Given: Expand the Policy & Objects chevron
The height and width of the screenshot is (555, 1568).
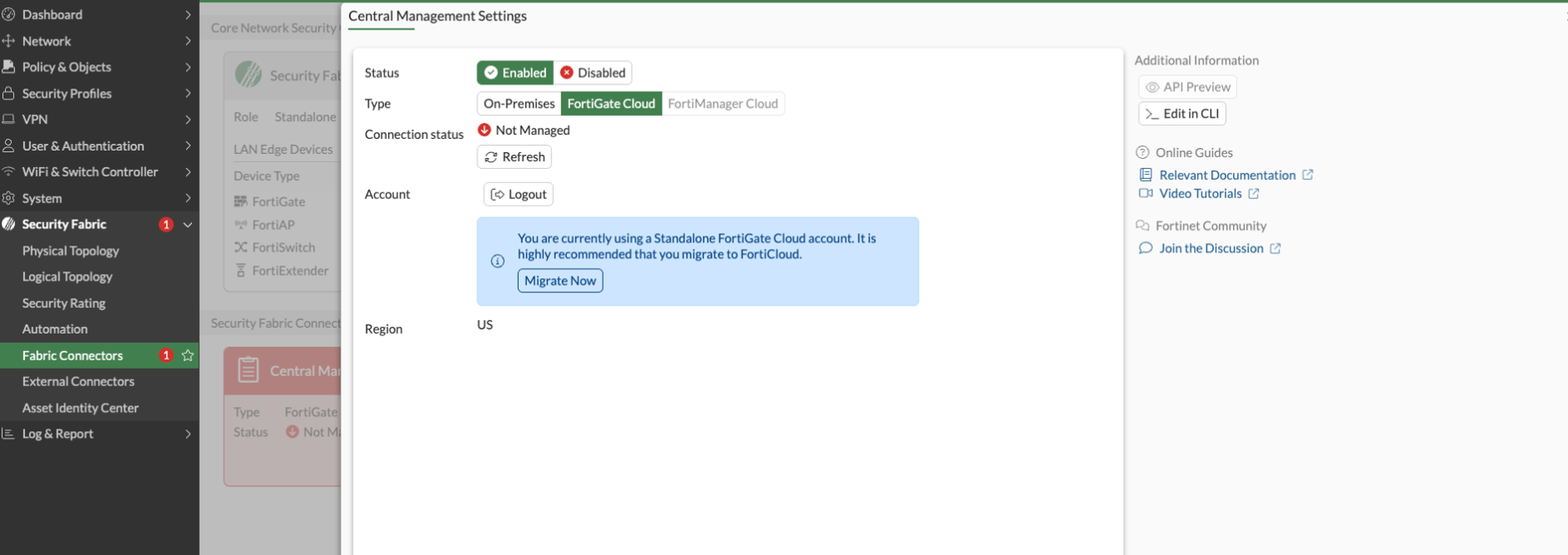Looking at the screenshot, I should click(x=188, y=67).
